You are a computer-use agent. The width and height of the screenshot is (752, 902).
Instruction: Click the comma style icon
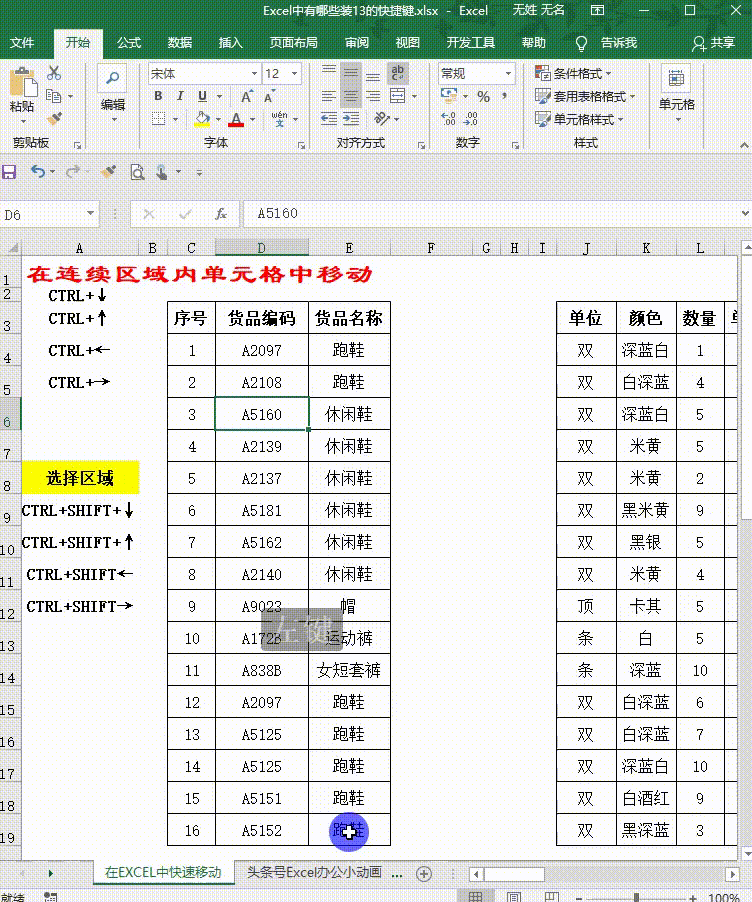[504, 96]
